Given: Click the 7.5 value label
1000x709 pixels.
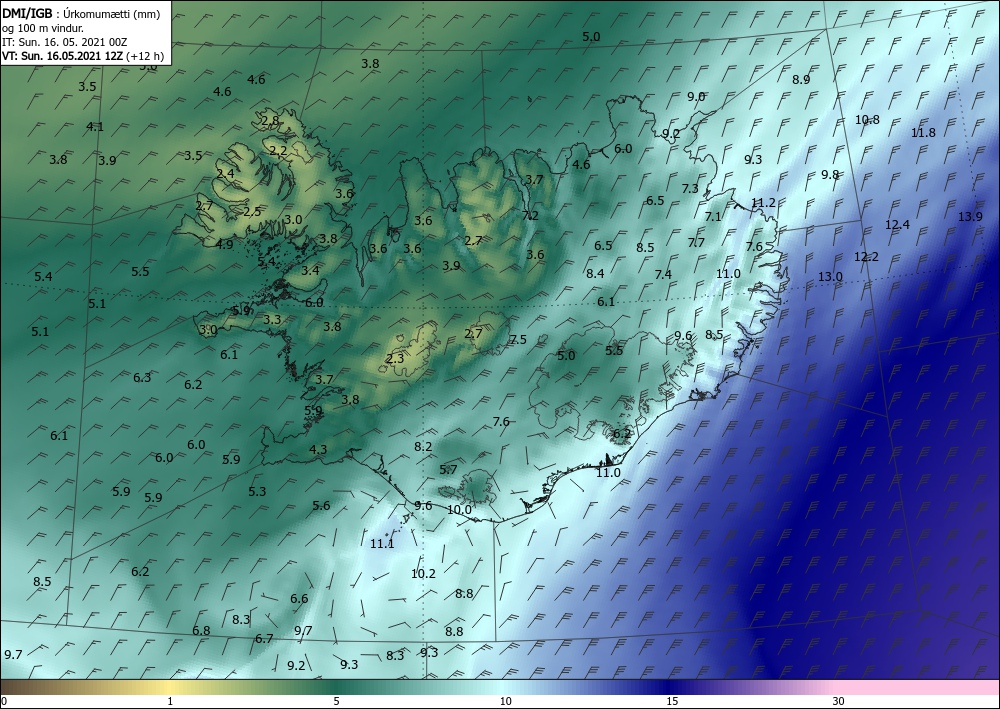Looking at the screenshot, I should coord(518,340).
